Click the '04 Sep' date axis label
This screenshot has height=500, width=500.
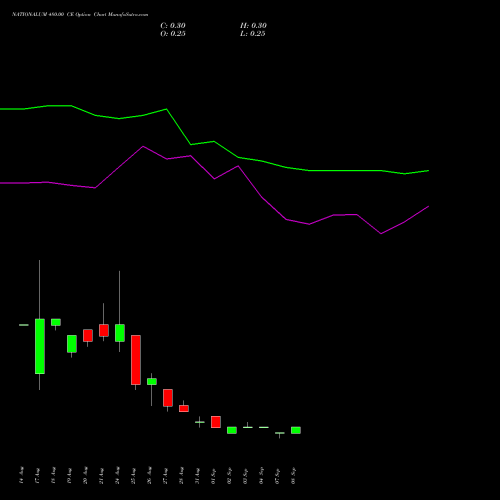pos(262,475)
